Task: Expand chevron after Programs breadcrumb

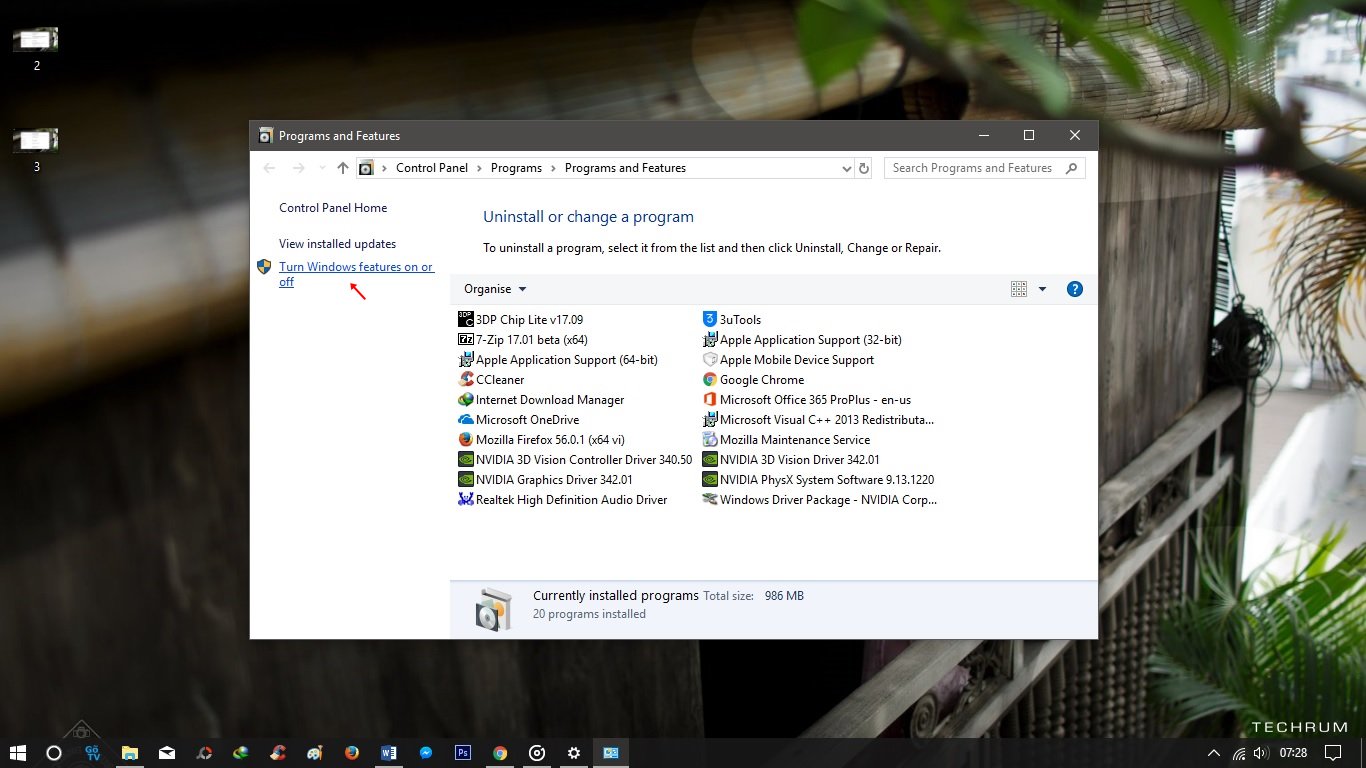Action: tap(553, 168)
